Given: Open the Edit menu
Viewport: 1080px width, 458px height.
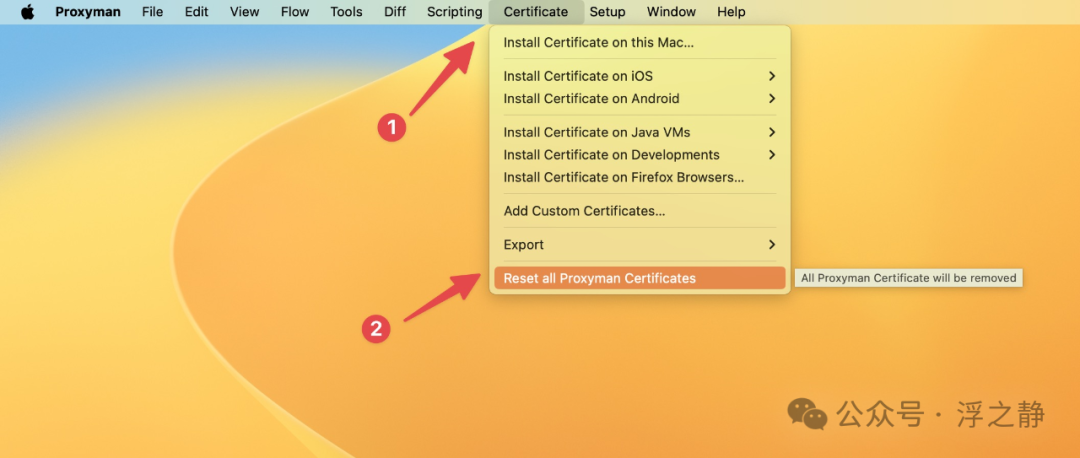Looking at the screenshot, I should pos(196,12).
